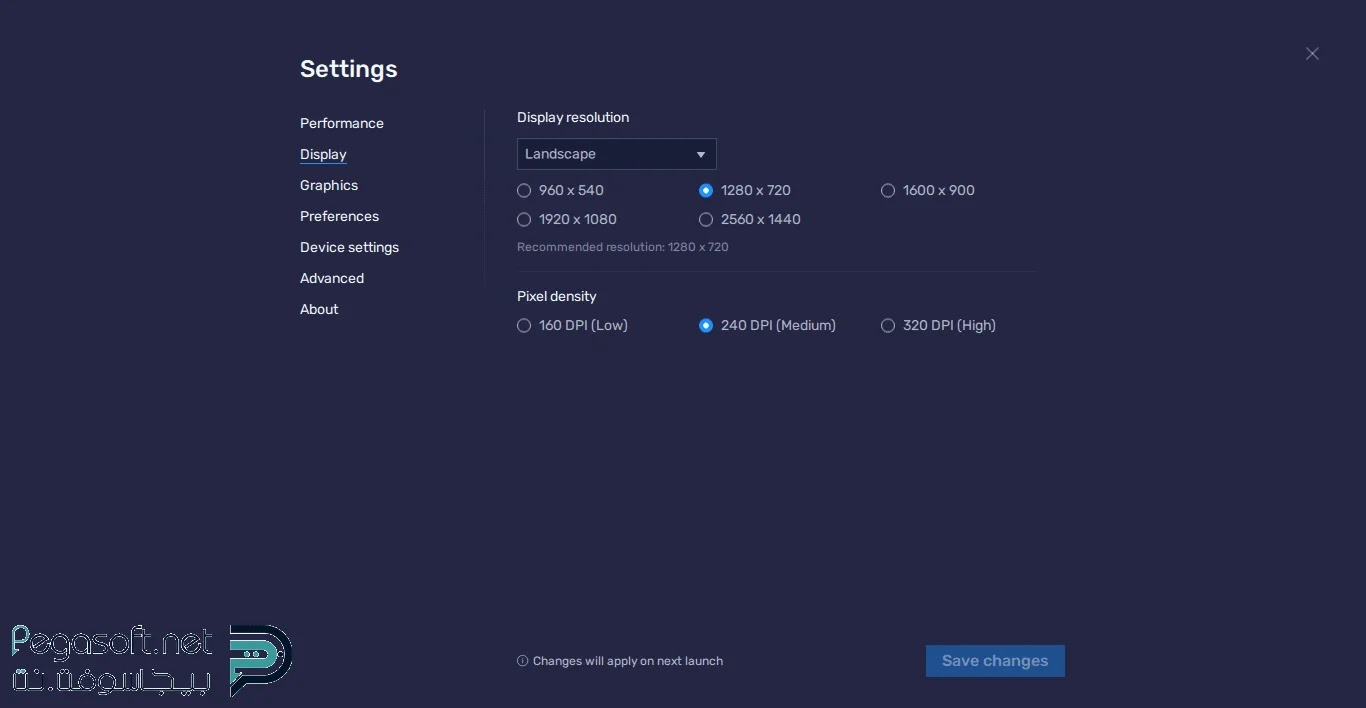Viewport: 1366px width, 708px height.
Task: Show the About section
Action: pos(319,310)
